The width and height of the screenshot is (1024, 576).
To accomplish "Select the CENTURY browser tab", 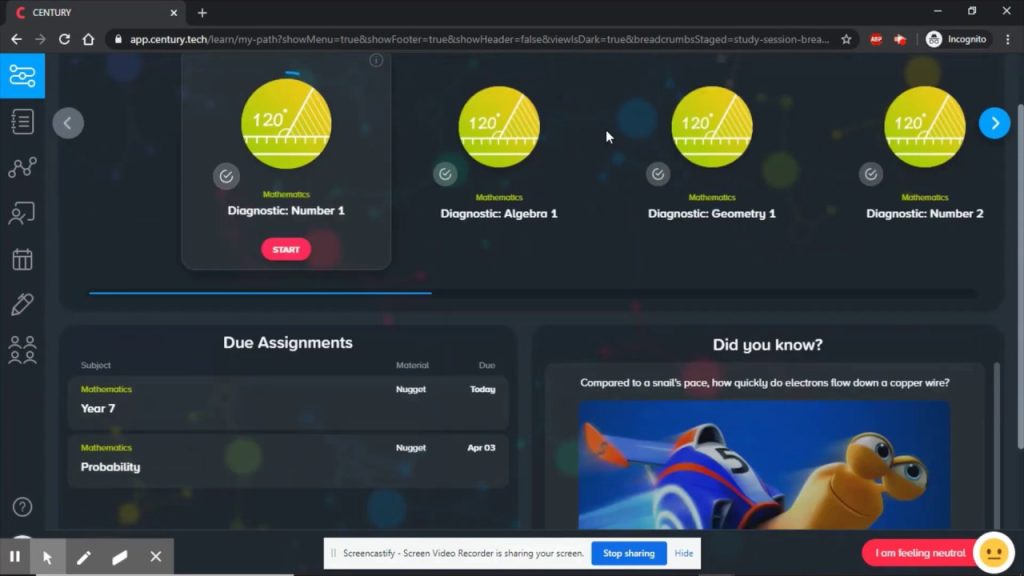I will pos(96,12).
